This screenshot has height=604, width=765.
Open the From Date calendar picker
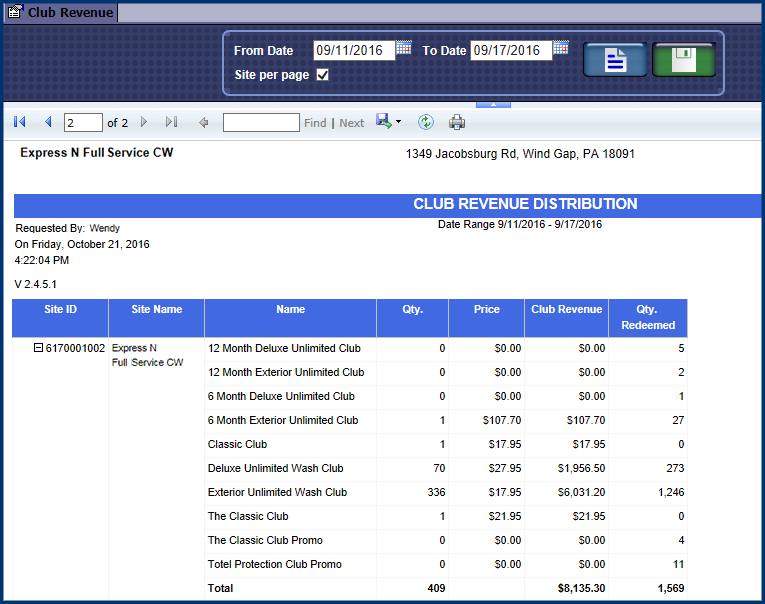(x=404, y=48)
